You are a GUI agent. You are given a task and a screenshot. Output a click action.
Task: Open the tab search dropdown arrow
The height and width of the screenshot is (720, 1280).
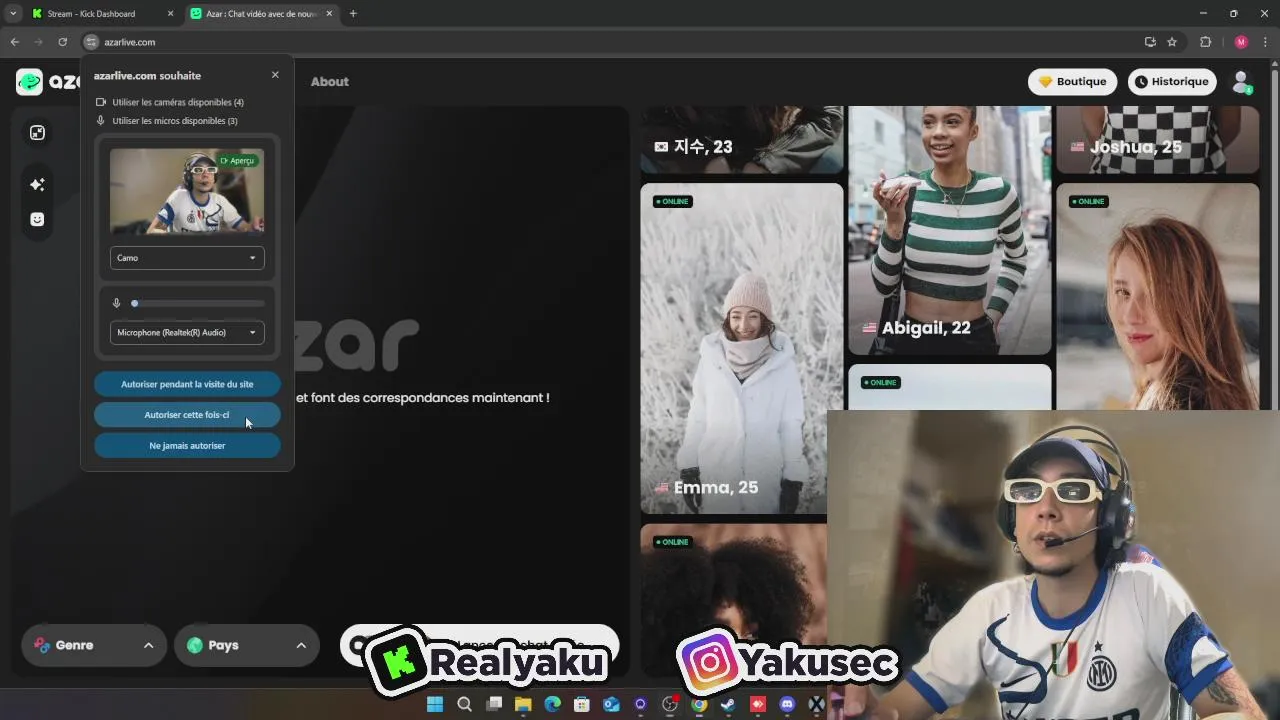point(13,14)
